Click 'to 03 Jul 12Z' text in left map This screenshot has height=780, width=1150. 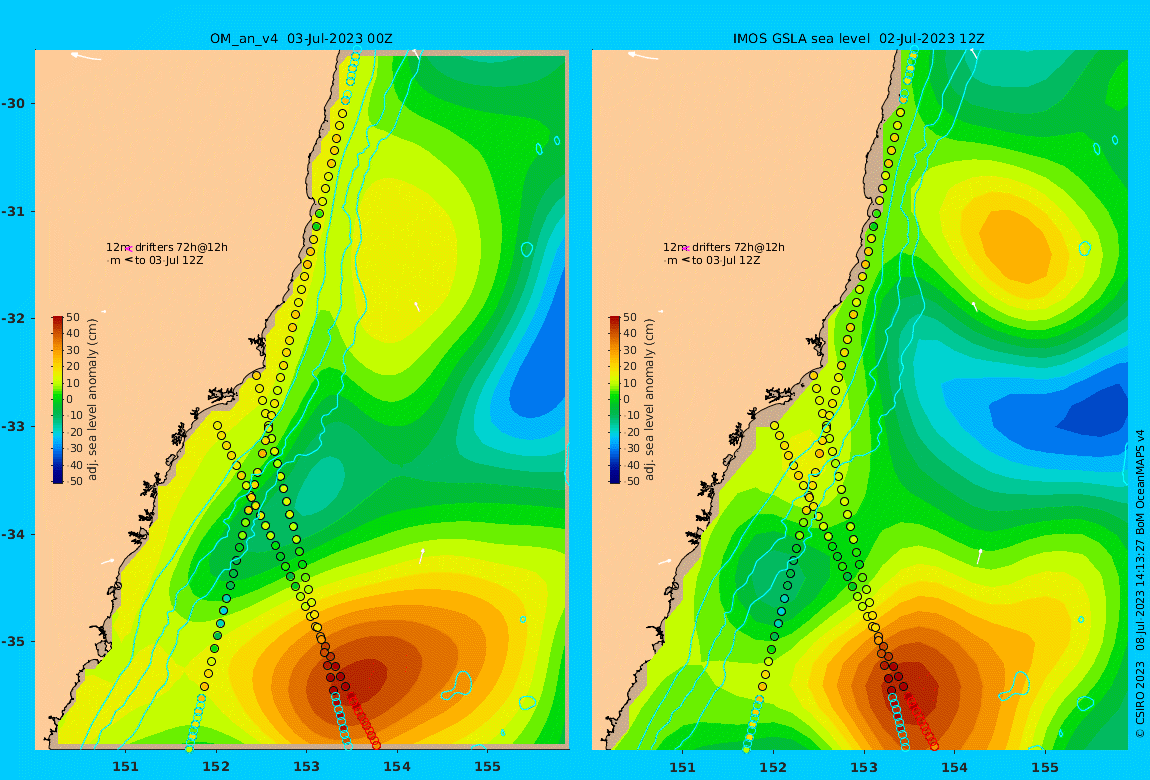pos(169,261)
